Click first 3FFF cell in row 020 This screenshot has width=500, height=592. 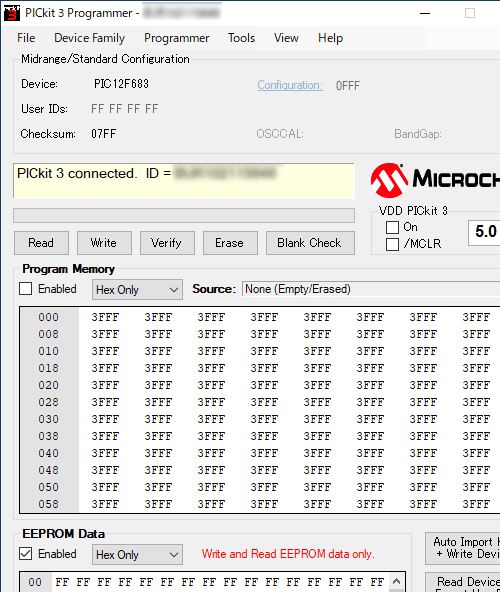105,385
